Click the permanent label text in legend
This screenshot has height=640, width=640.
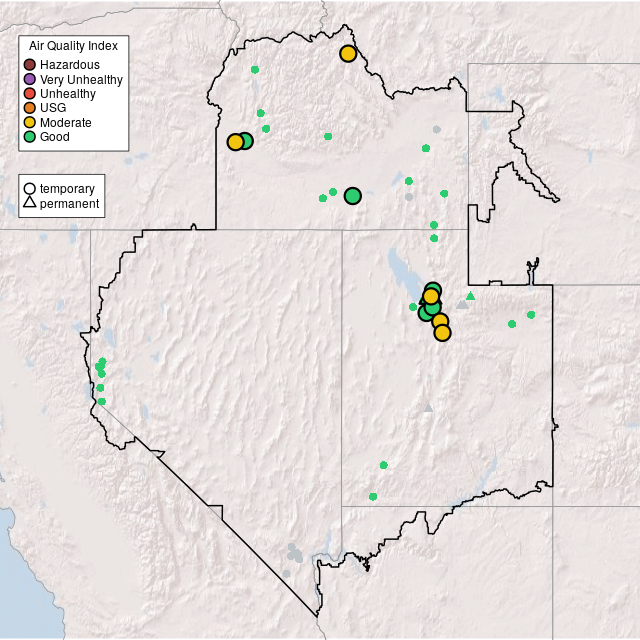(x=69, y=203)
